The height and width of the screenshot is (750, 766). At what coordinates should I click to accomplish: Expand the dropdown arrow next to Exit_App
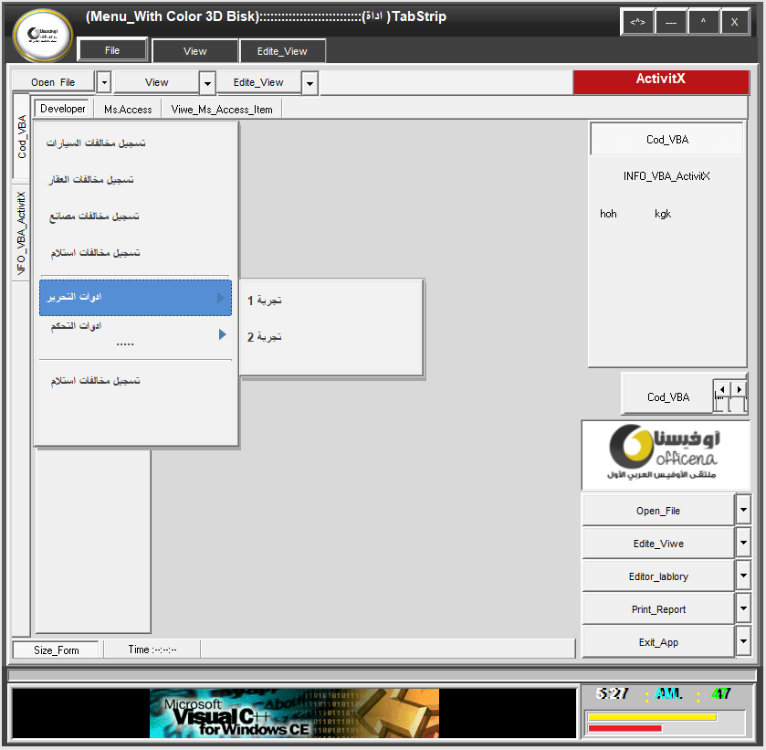pyautogui.click(x=742, y=641)
